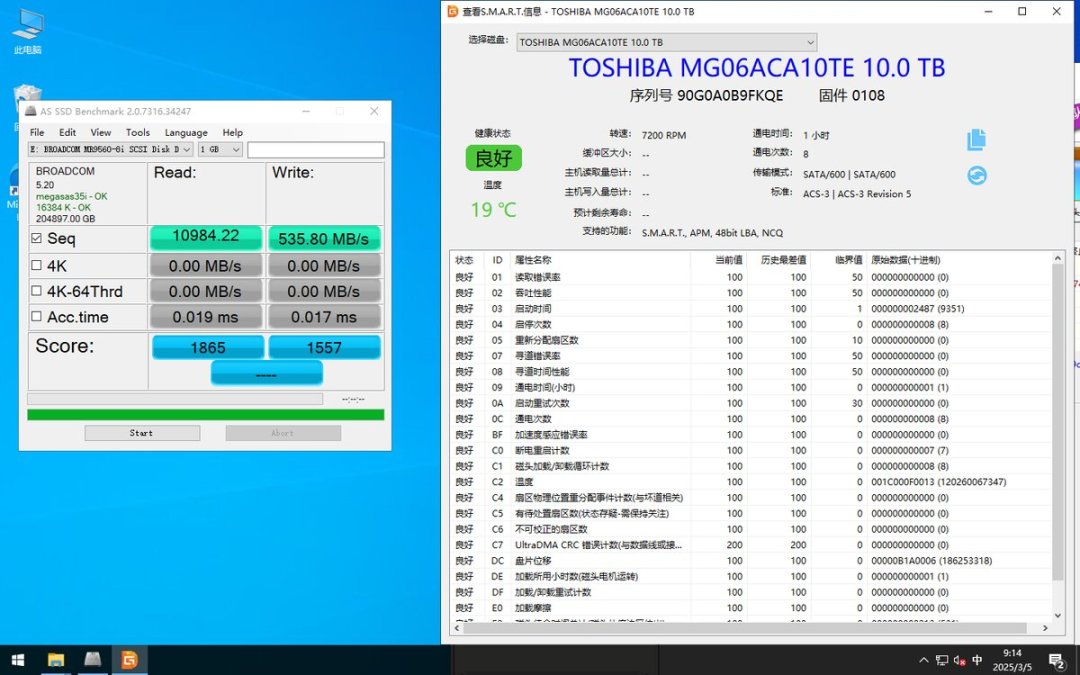Click the Start button in AS SSD
This screenshot has width=1080, height=675.
point(142,433)
